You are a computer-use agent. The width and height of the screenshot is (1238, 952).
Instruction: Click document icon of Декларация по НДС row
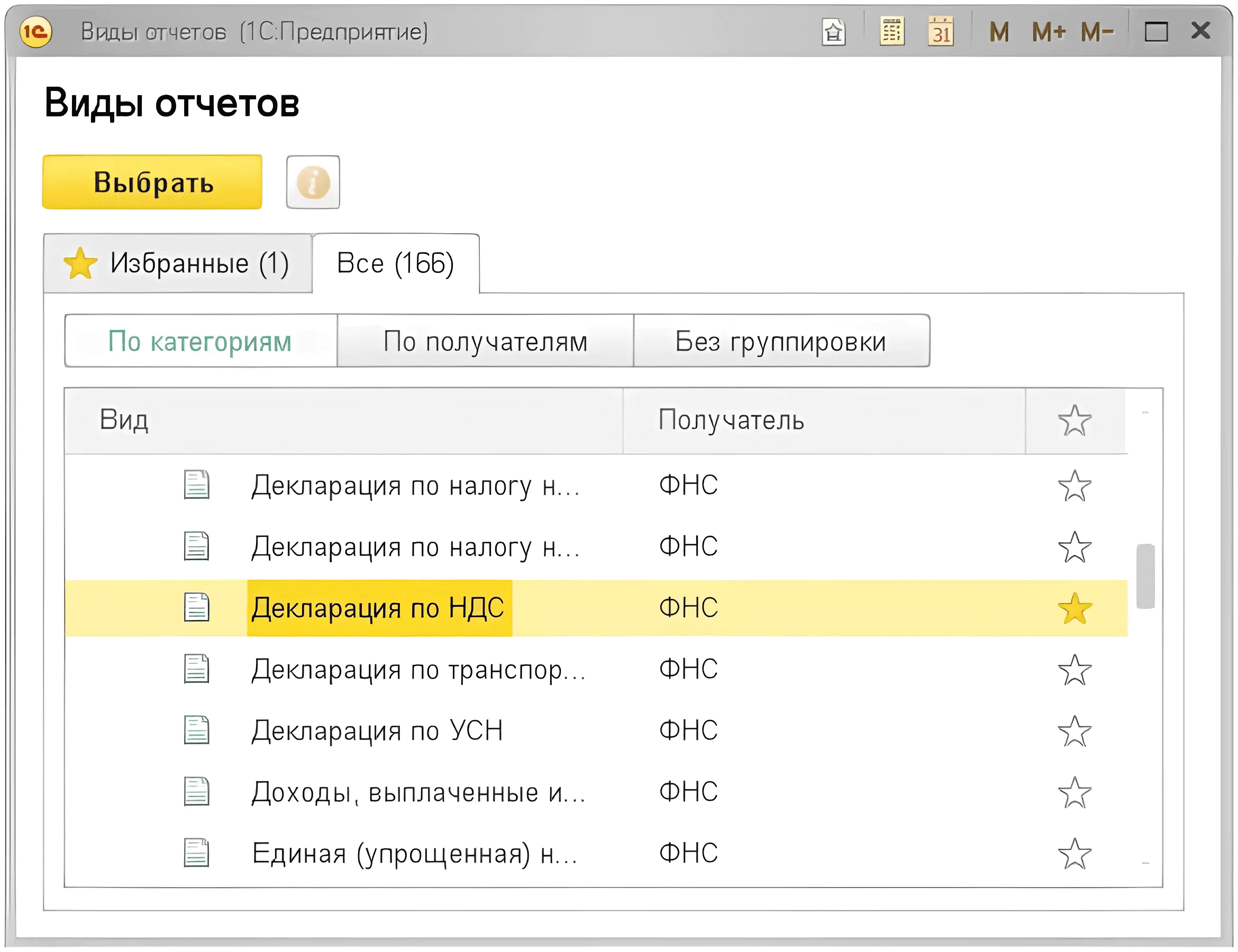point(197,608)
